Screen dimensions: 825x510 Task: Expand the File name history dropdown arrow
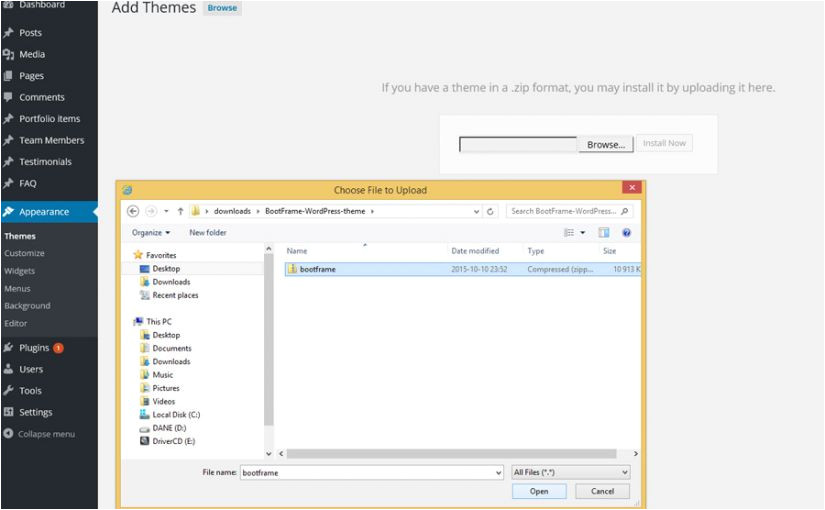[x=498, y=472]
